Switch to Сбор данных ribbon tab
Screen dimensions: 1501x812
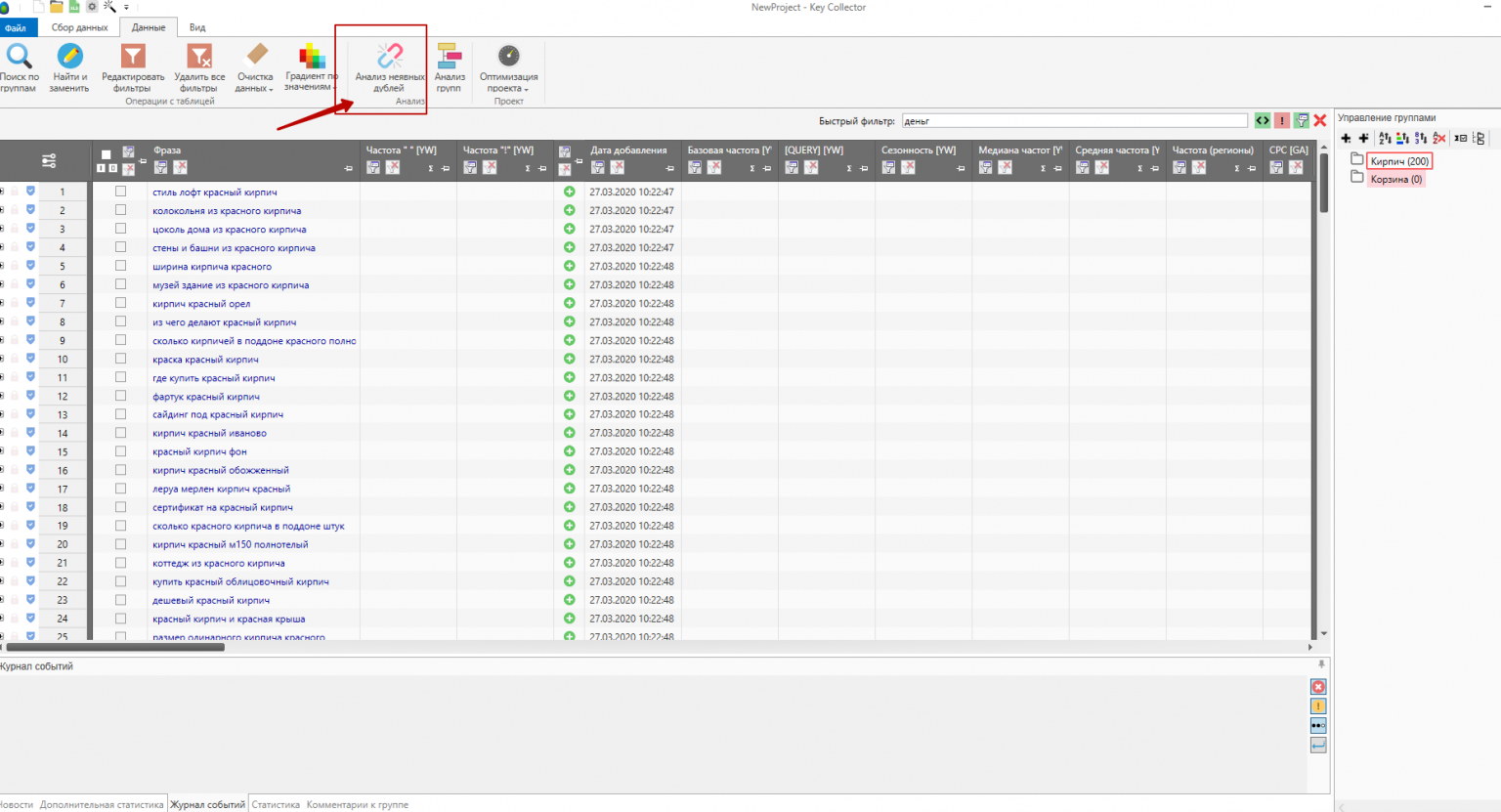[x=79, y=27]
